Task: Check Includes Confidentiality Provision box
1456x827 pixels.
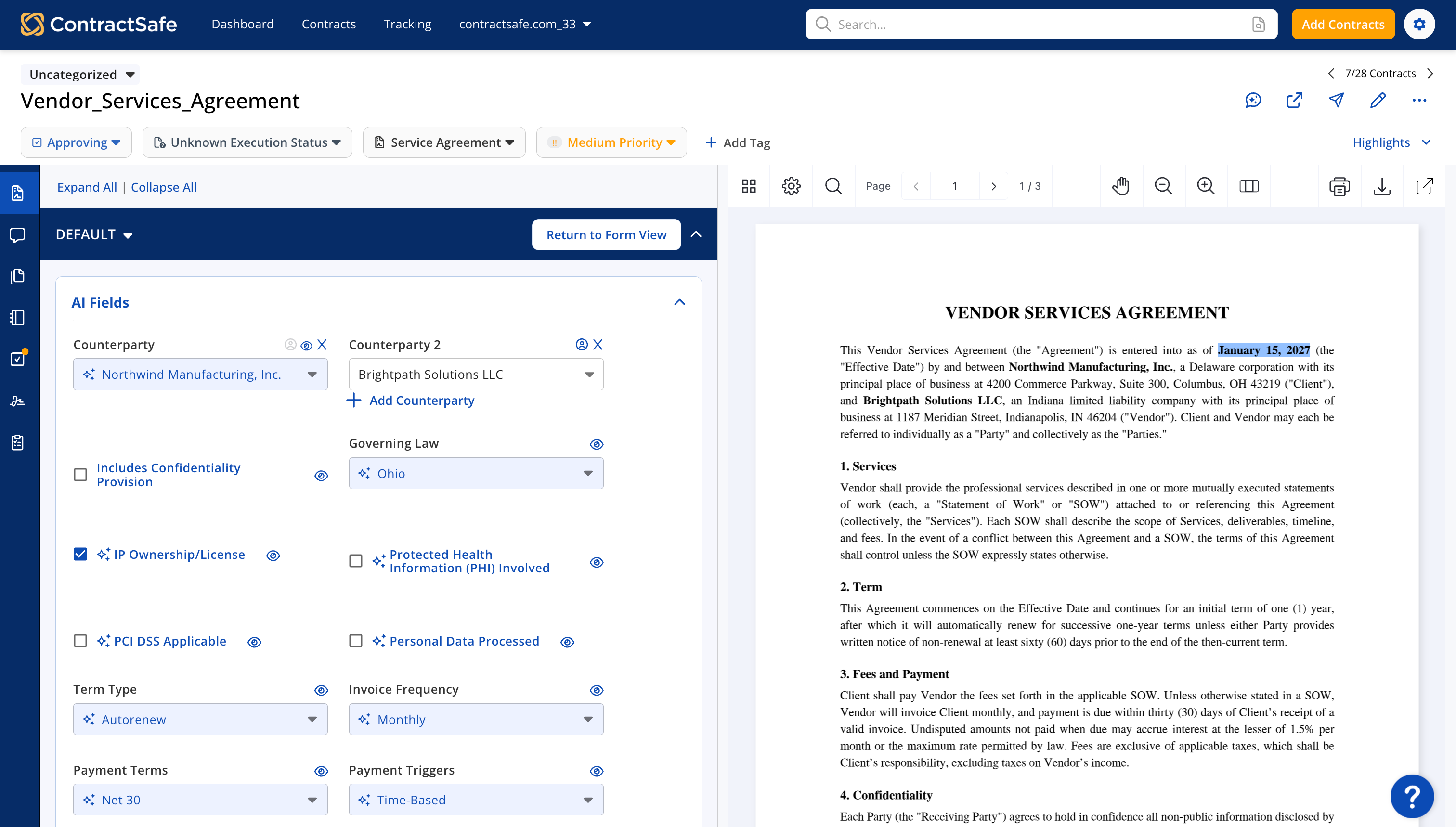Action: coord(81,475)
